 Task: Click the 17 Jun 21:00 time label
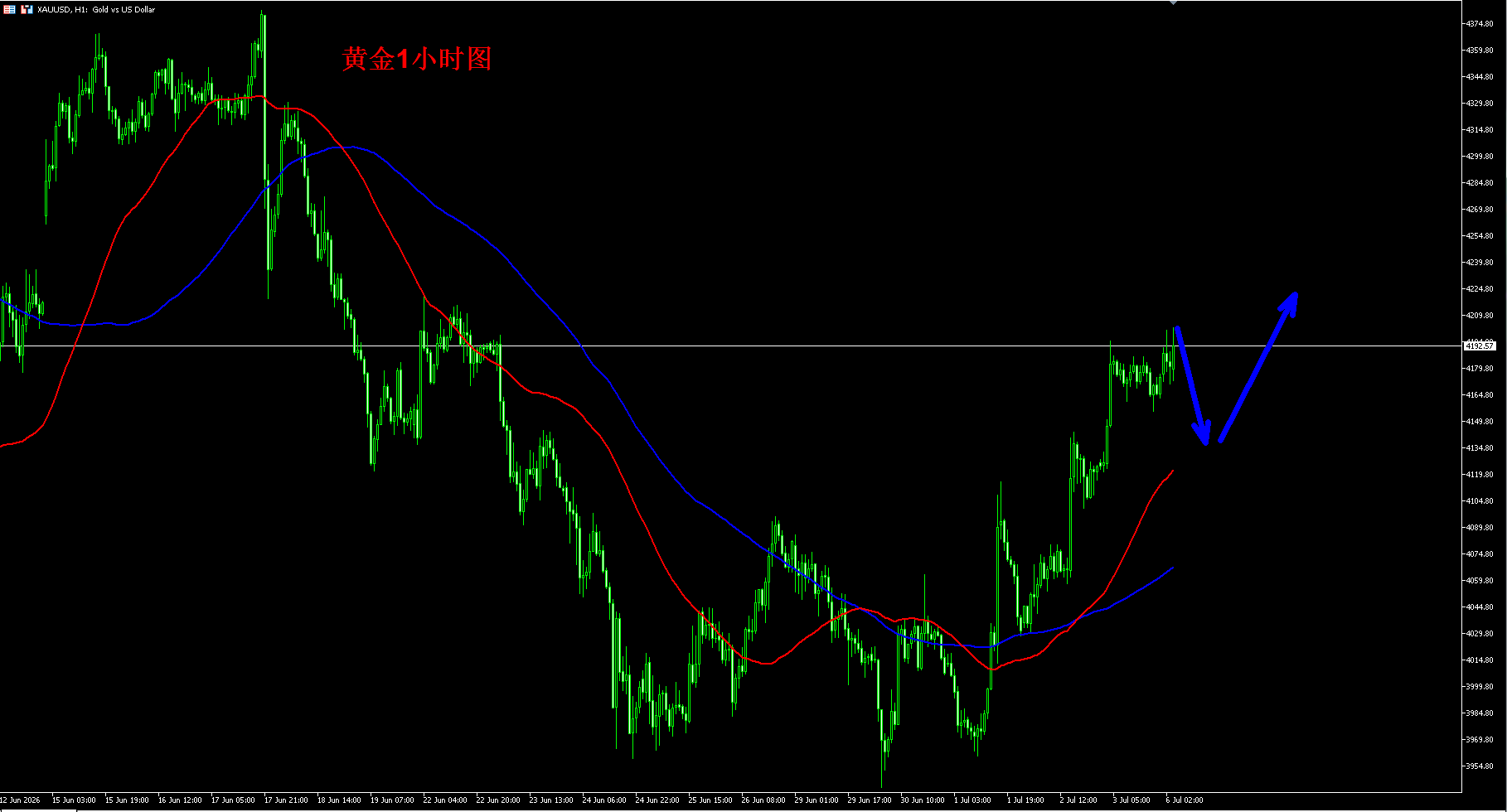point(286,800)
